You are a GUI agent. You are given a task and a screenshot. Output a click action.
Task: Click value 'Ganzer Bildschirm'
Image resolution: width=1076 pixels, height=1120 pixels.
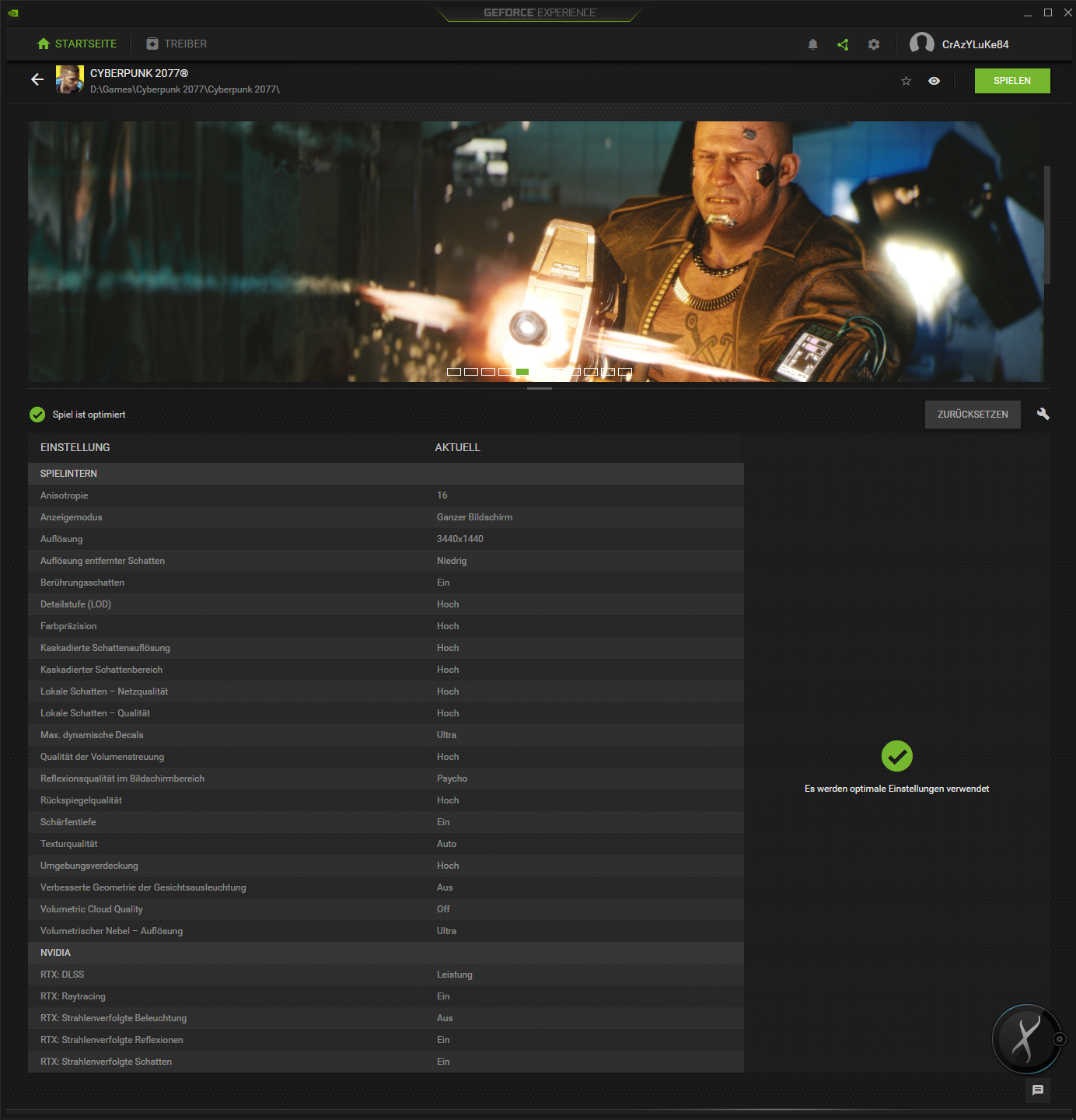pos(474,517)
